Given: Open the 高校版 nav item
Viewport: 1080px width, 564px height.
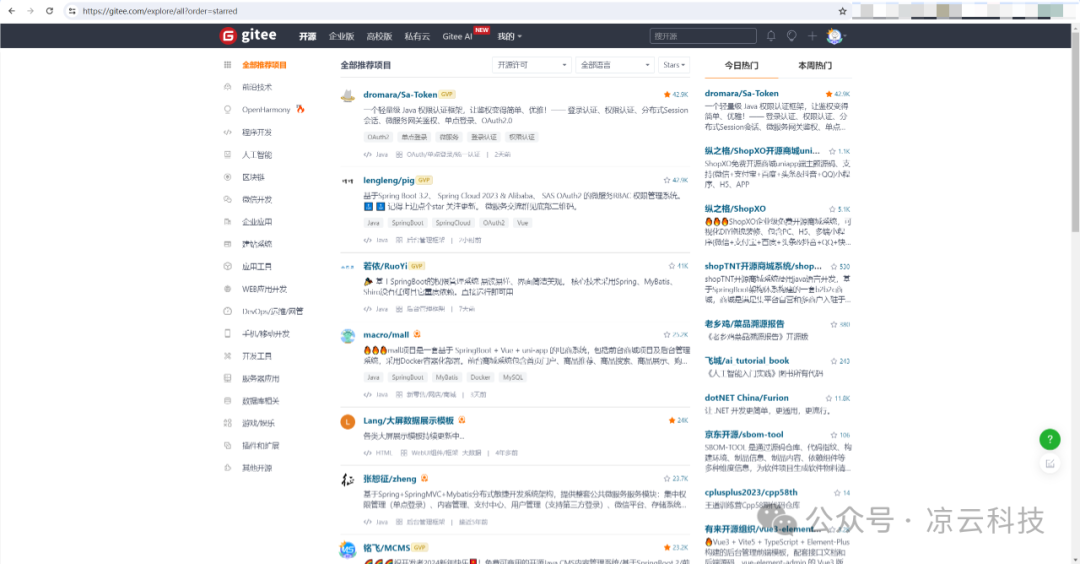Looking at the screenshot, I should click(x=379, y=36).
